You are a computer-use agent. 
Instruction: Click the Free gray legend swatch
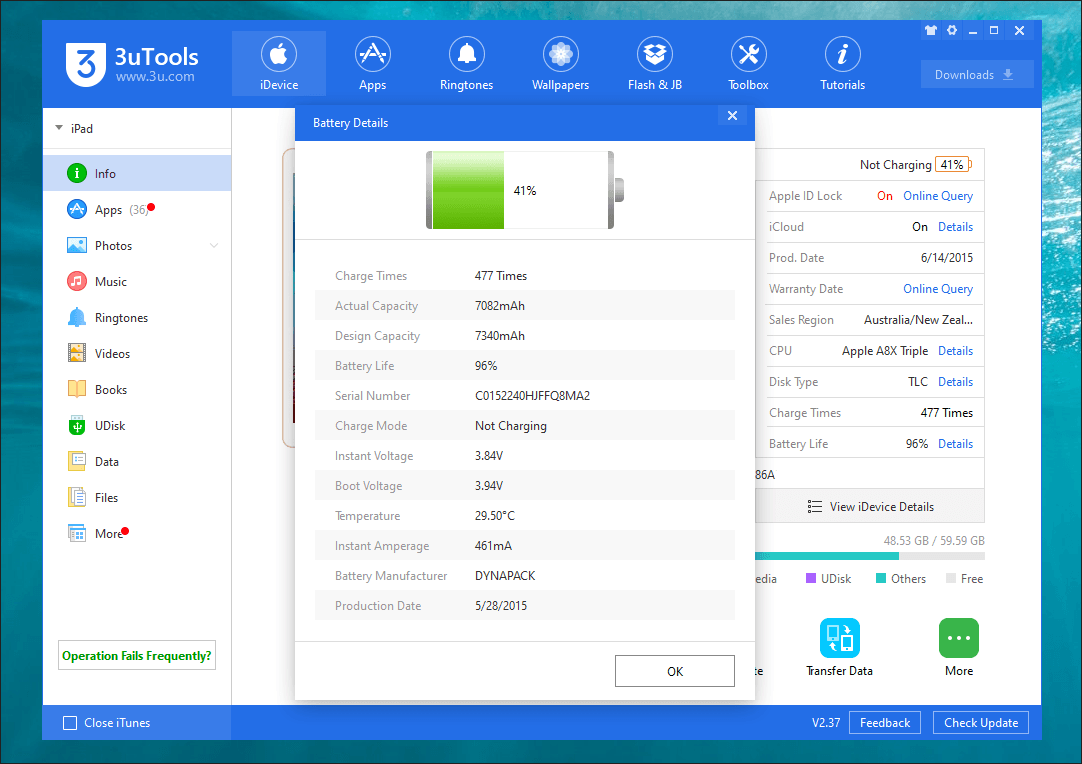click(951, 578)
